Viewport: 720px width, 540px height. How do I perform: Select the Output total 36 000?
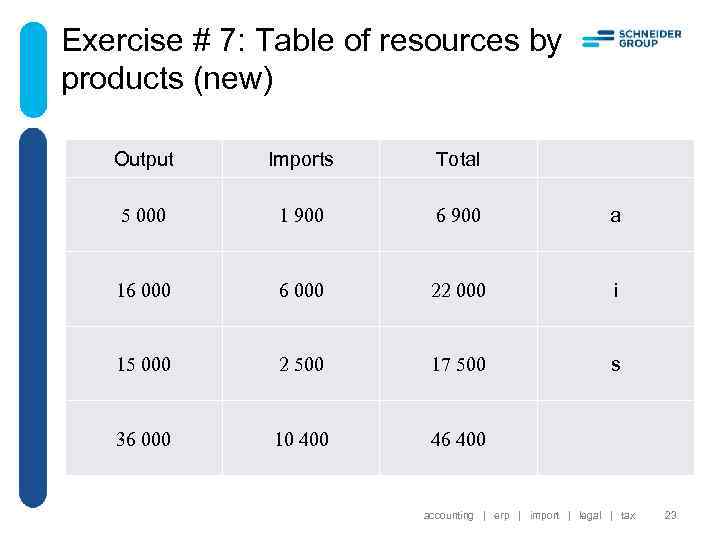pos(144,439)
